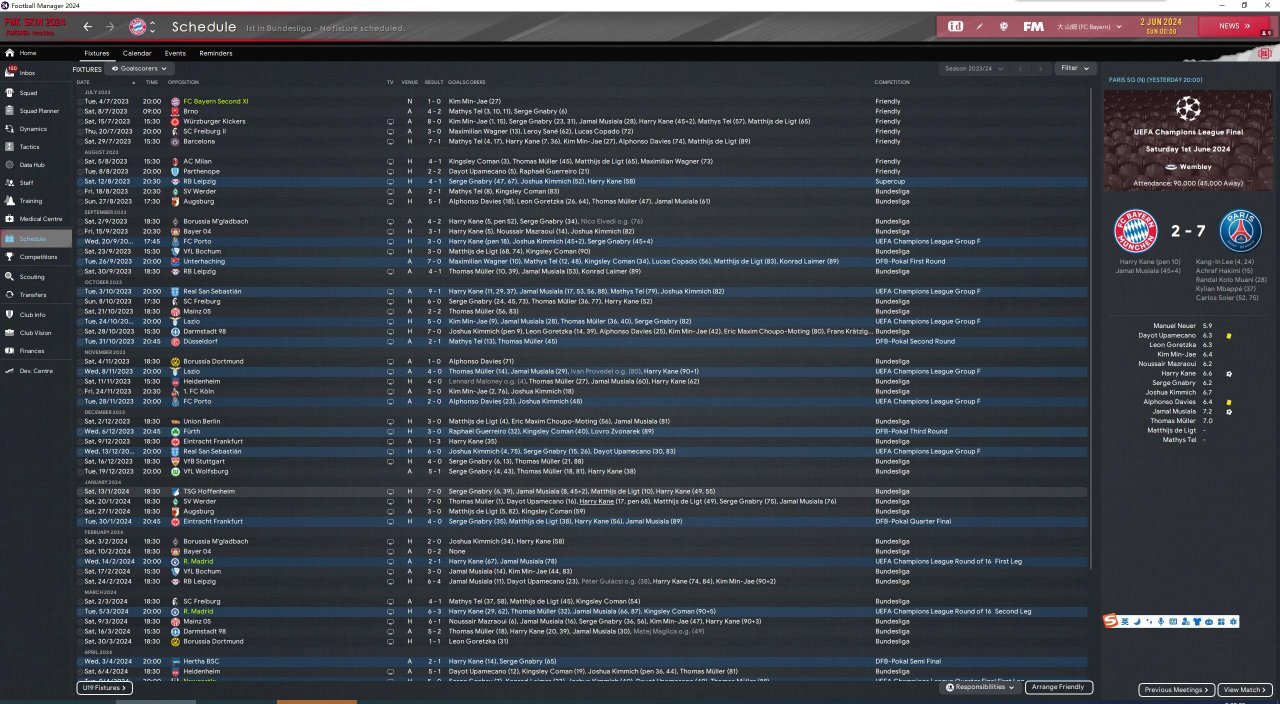
Task: Open Tactics in the sidebar
Action: pyautogui.click(x=36, y=147)
